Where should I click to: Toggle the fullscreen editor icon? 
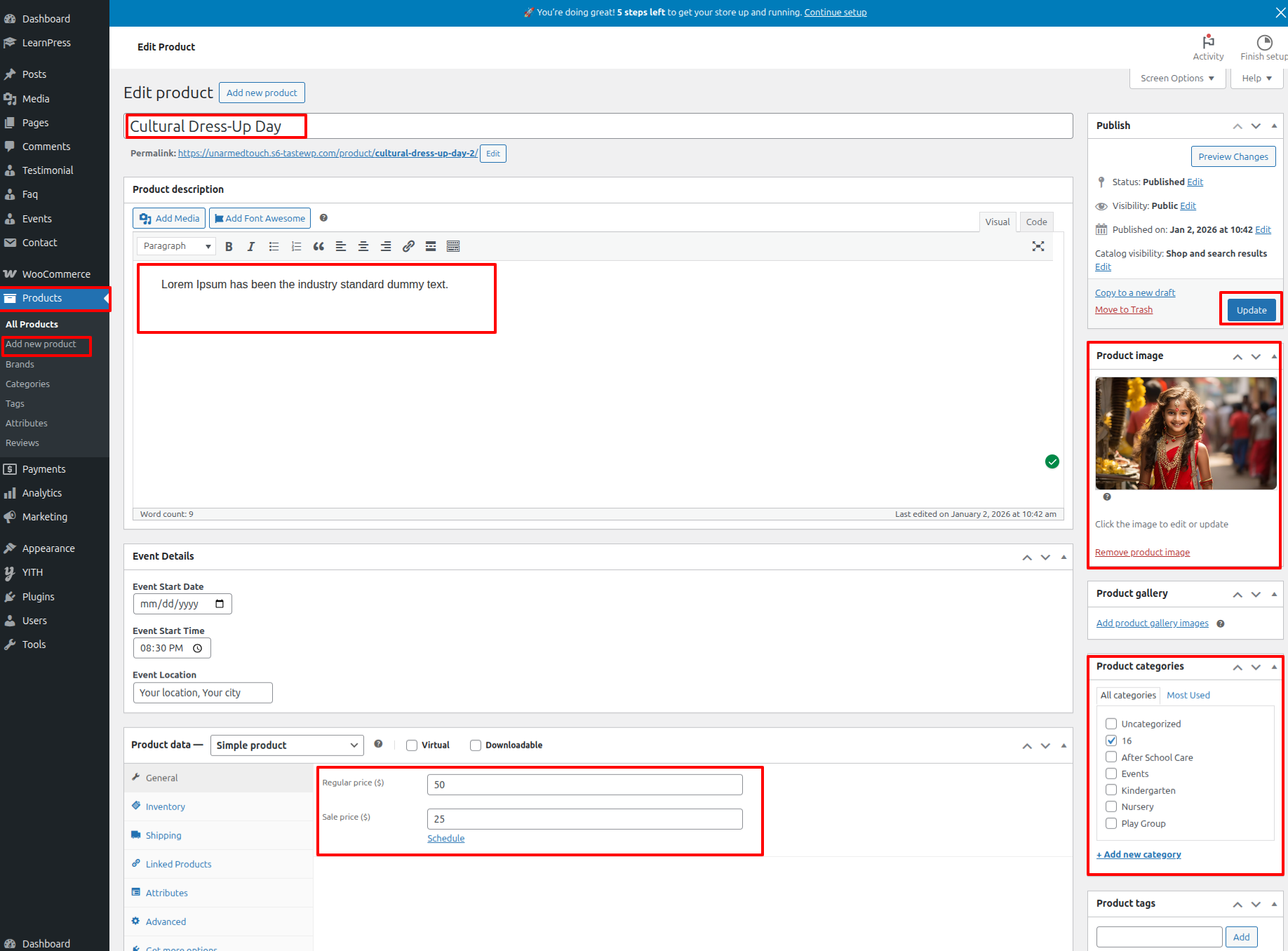click(x=1038, y=246)
